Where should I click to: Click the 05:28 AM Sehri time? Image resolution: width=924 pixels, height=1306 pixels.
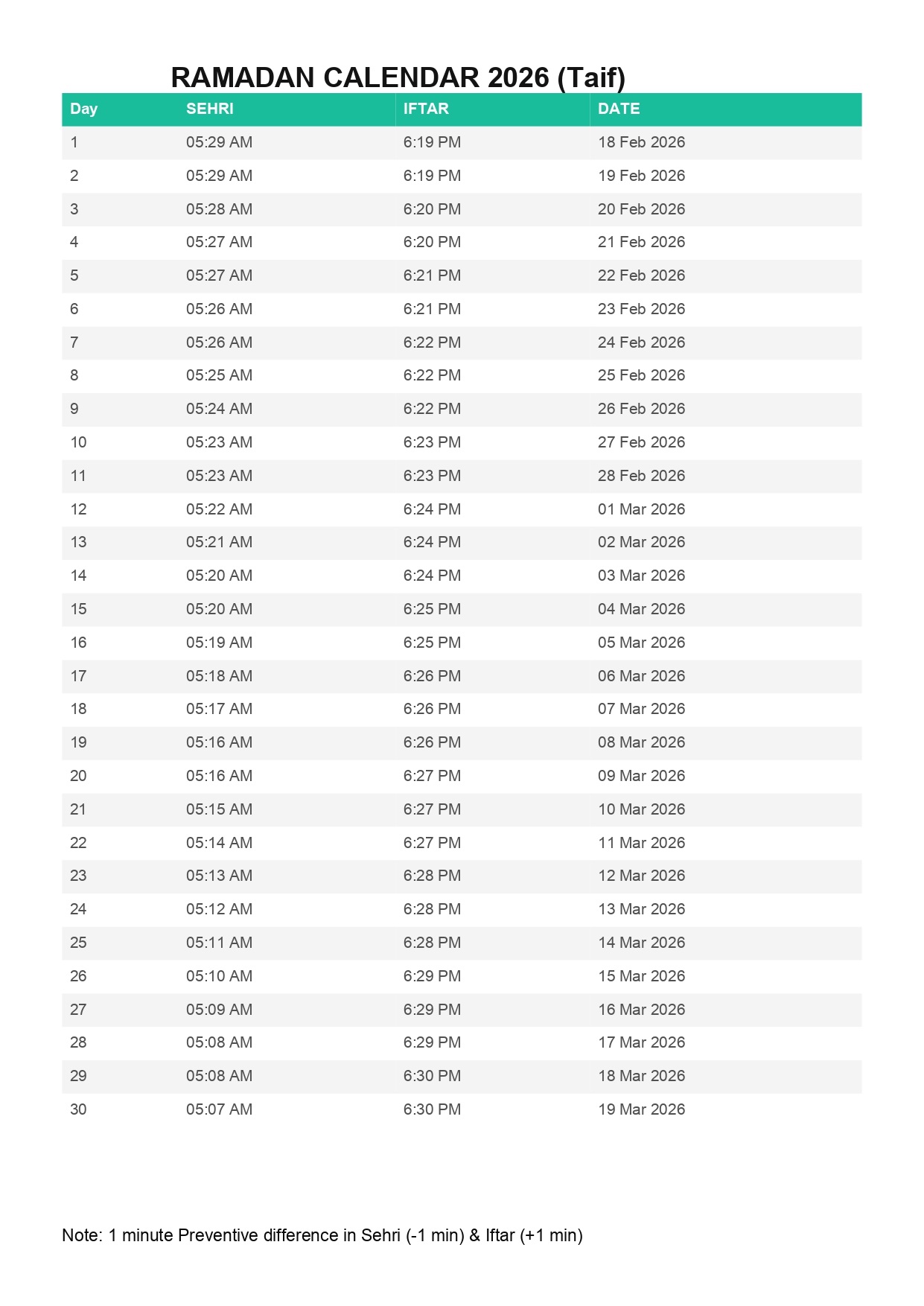coord(219,209)
